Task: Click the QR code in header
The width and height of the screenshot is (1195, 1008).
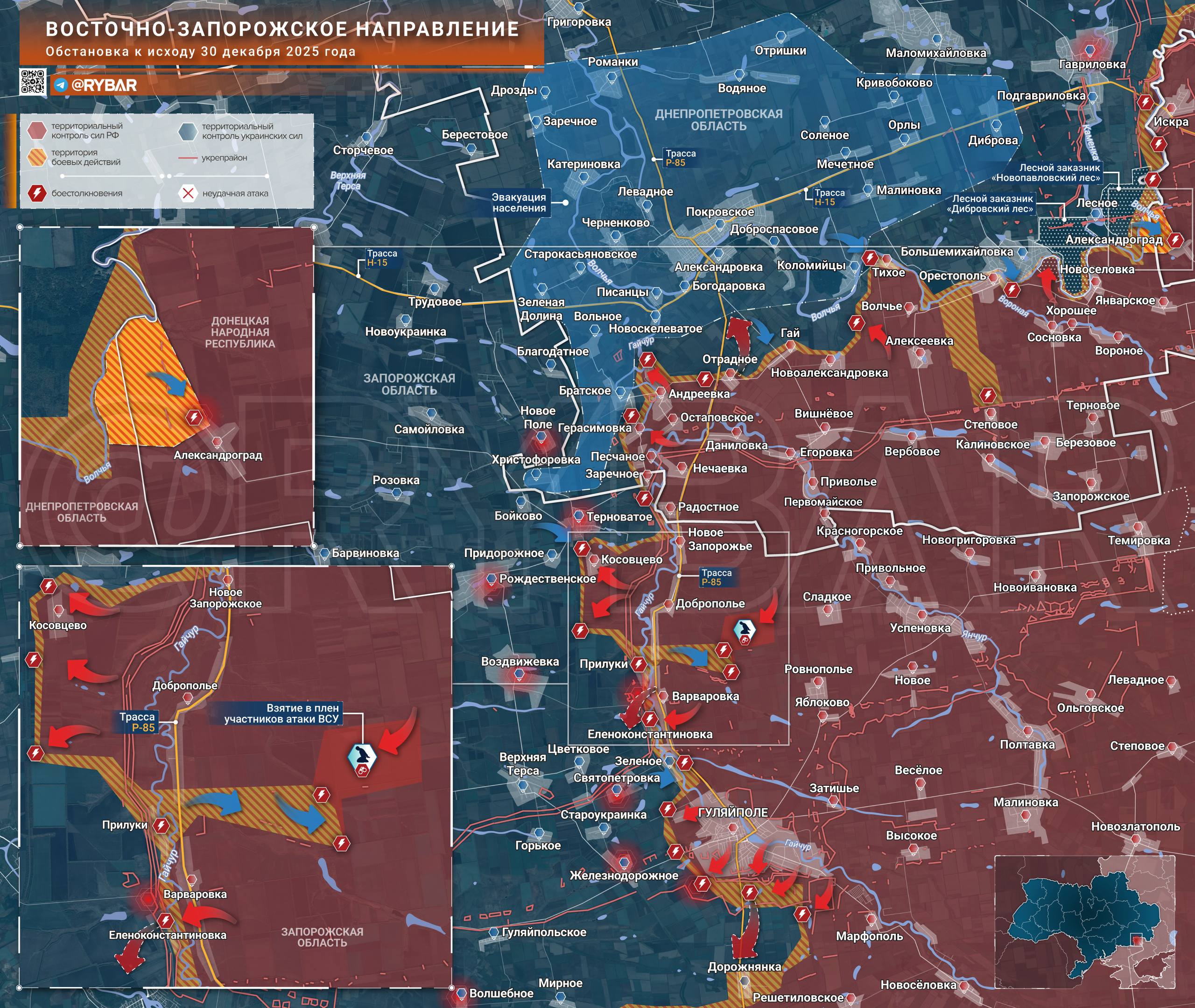Action: pos(33,82)
